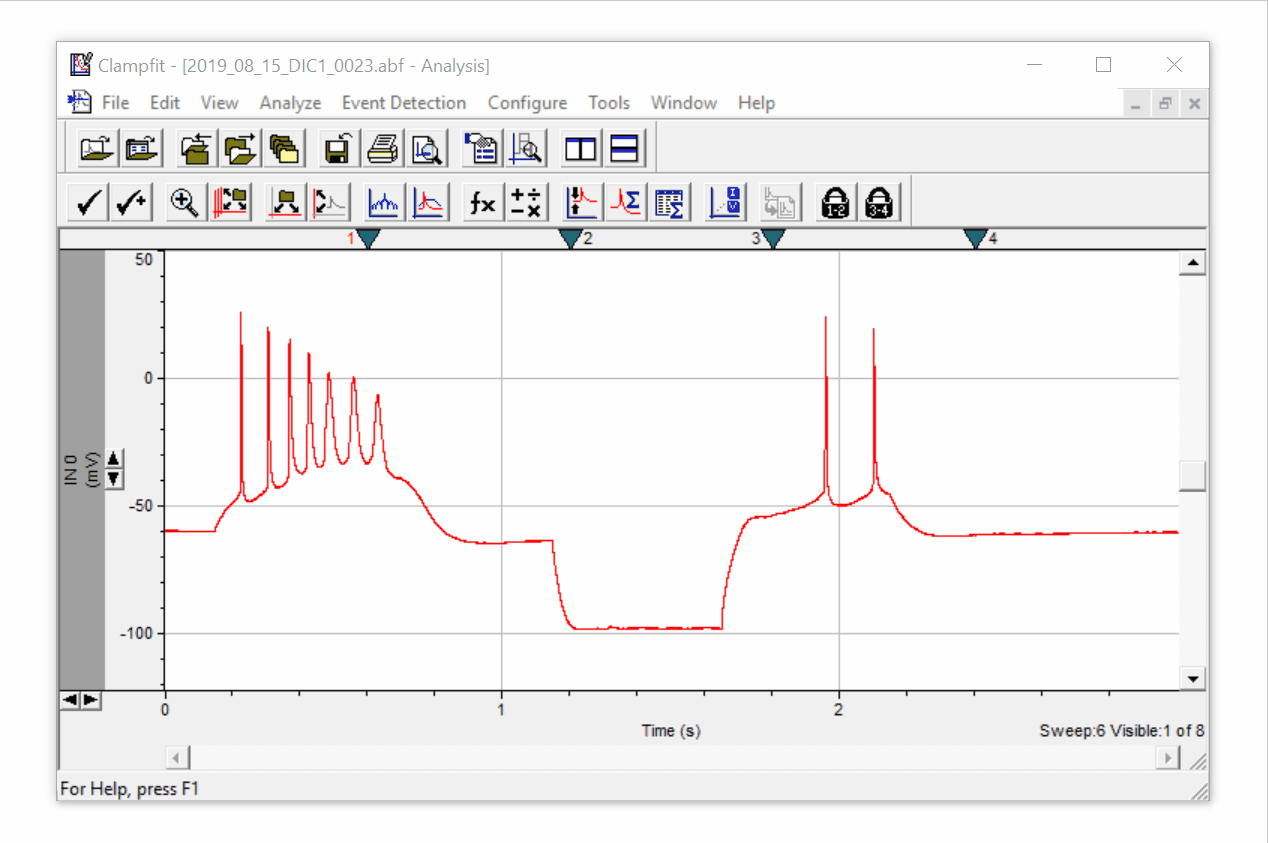The width and height of the screenshot is (1268, 843).
Task: Select the Zoom tool in the analysis toolbar
Action: (x=184, y=201)
